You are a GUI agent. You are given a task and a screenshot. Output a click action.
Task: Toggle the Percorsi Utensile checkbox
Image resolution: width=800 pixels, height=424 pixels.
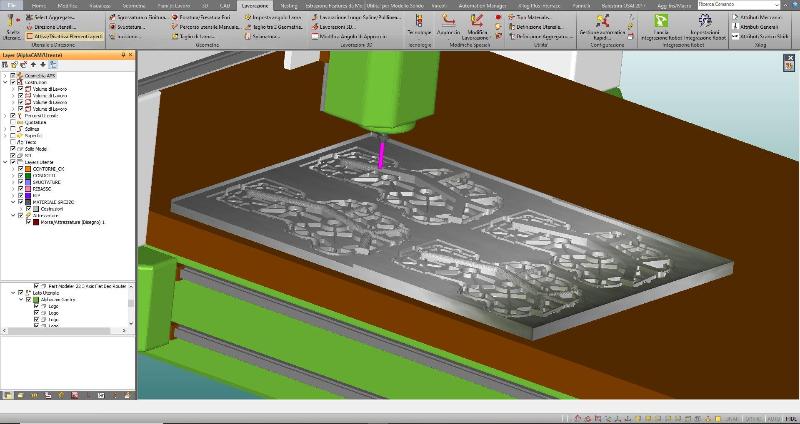pos(13,116)
